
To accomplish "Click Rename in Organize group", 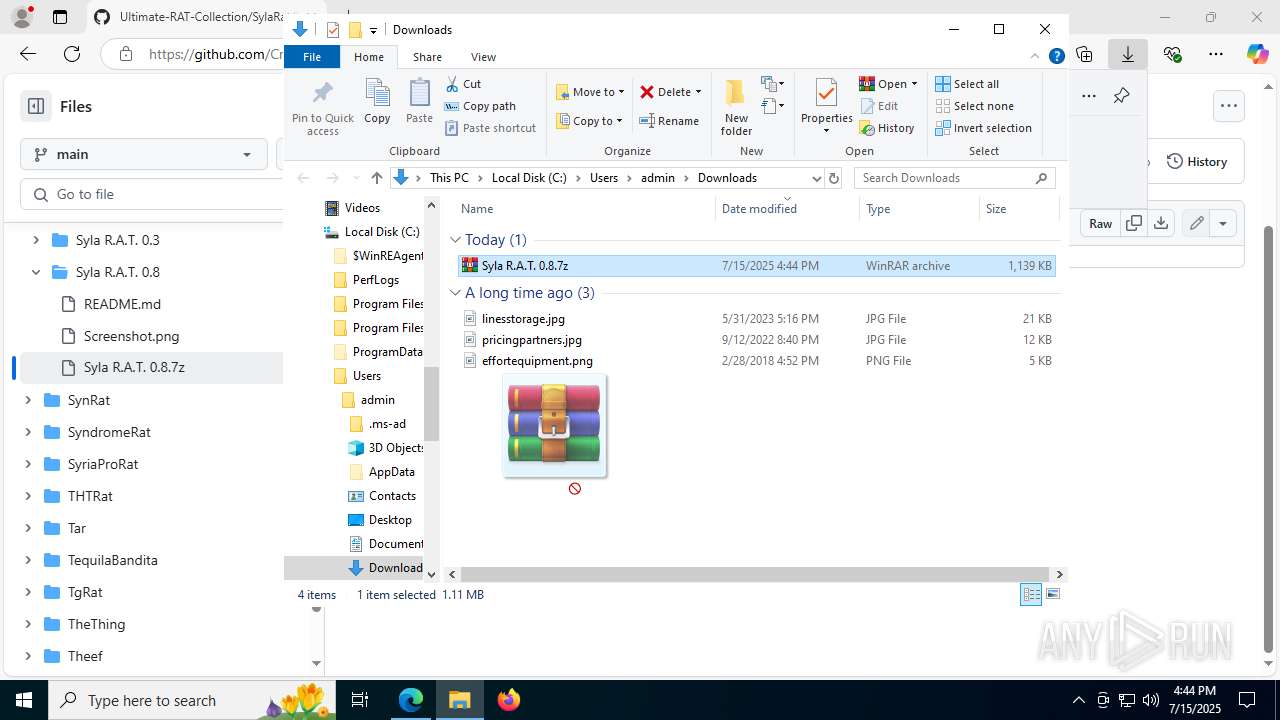I will 669,121.
